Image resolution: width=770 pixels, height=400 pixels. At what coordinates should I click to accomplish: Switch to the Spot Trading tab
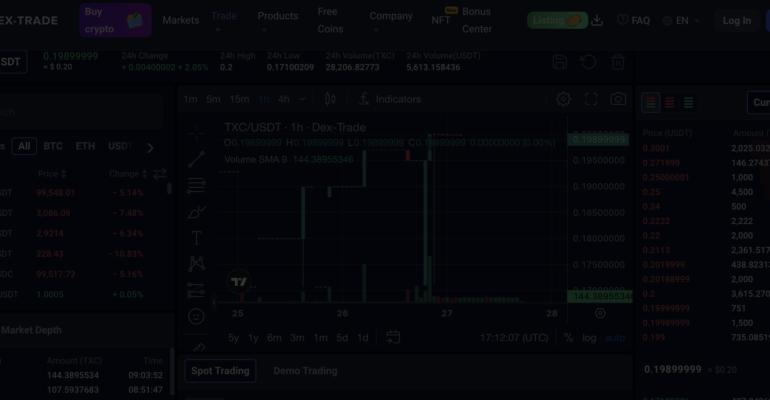(x=220, y=371)
